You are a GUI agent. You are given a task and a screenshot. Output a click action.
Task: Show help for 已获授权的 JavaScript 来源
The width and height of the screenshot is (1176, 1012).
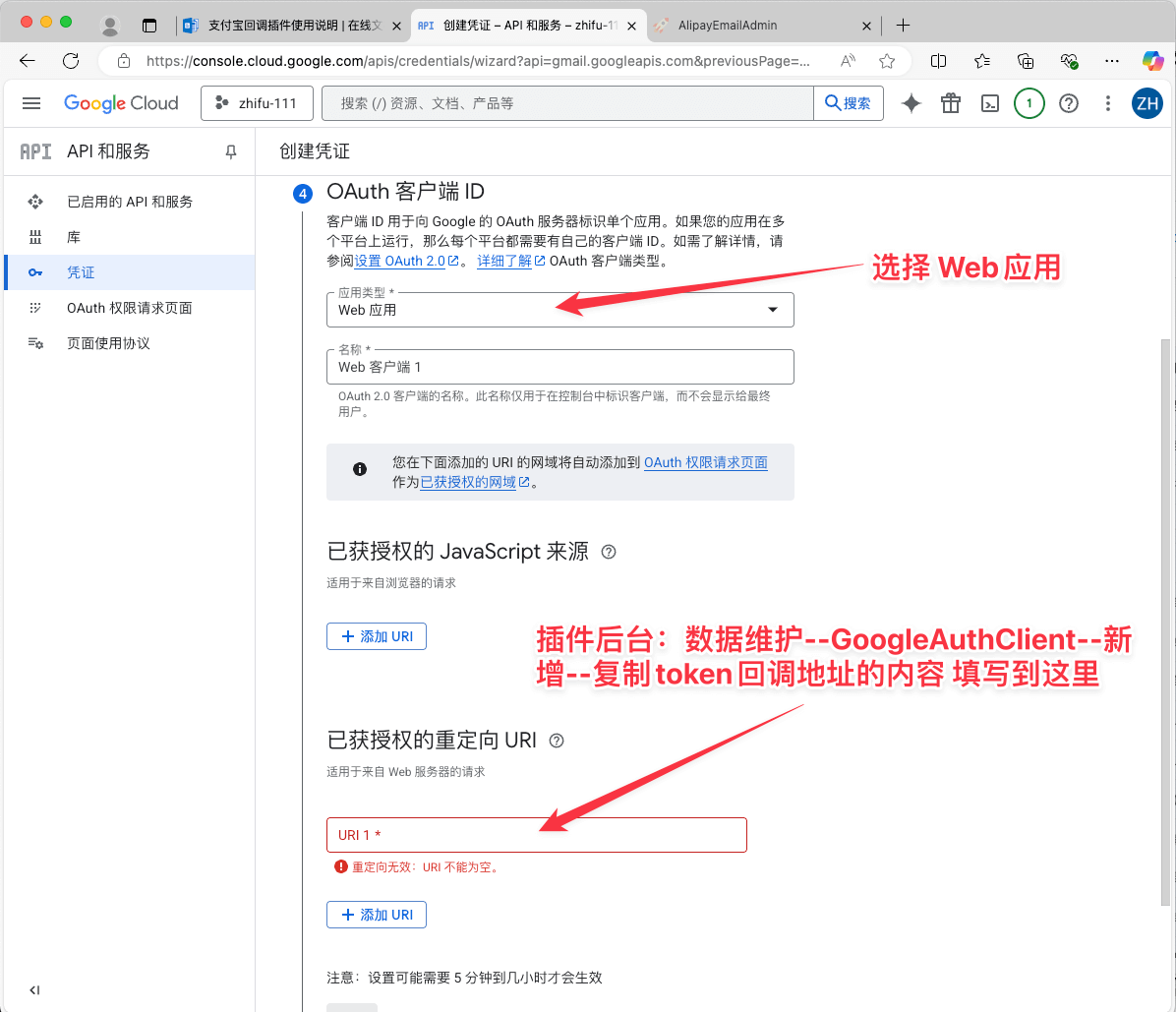click(609, 552)
